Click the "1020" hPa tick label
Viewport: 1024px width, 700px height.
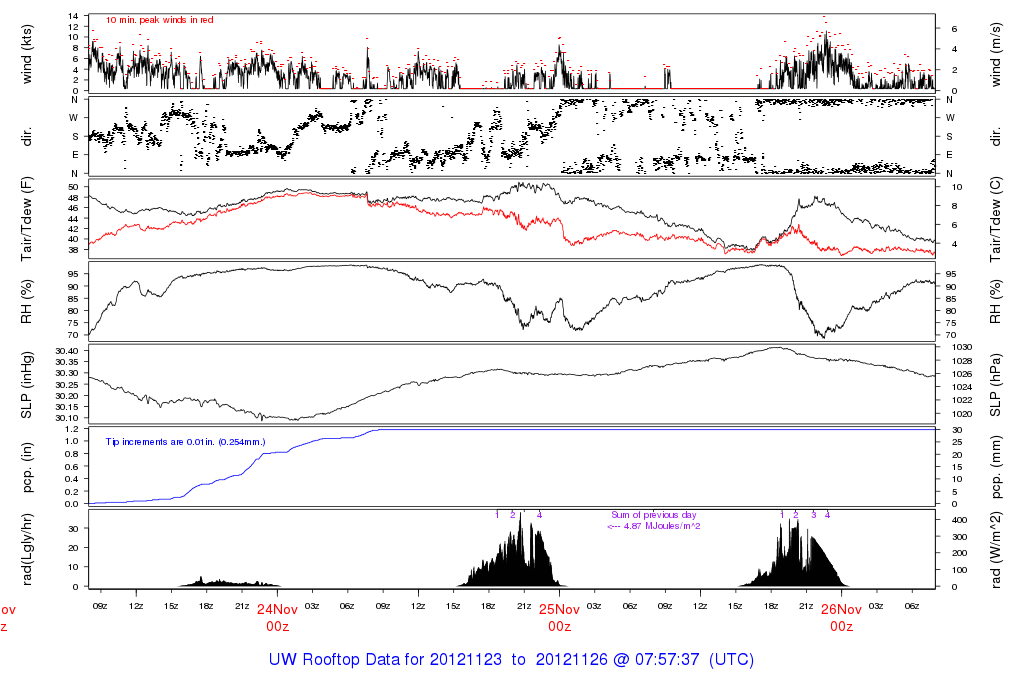tap(963, 414)
